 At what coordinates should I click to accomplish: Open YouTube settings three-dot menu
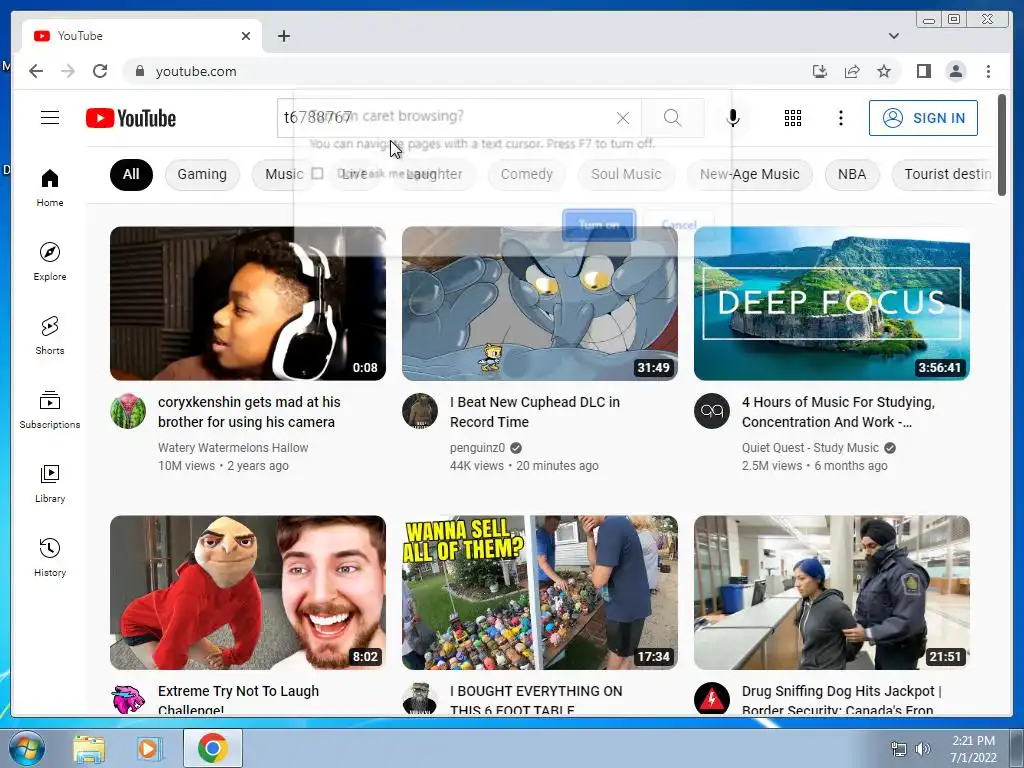pos(840,118)
